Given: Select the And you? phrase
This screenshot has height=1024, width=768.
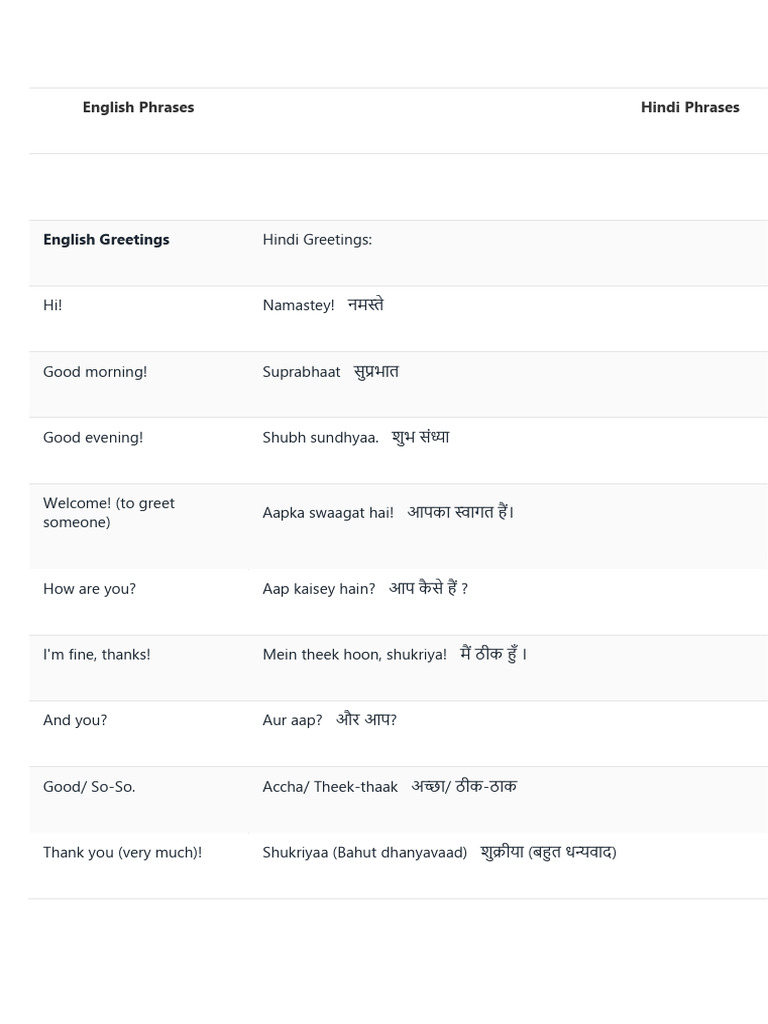Looking at the screenshot, I should [x=75, y=720].
